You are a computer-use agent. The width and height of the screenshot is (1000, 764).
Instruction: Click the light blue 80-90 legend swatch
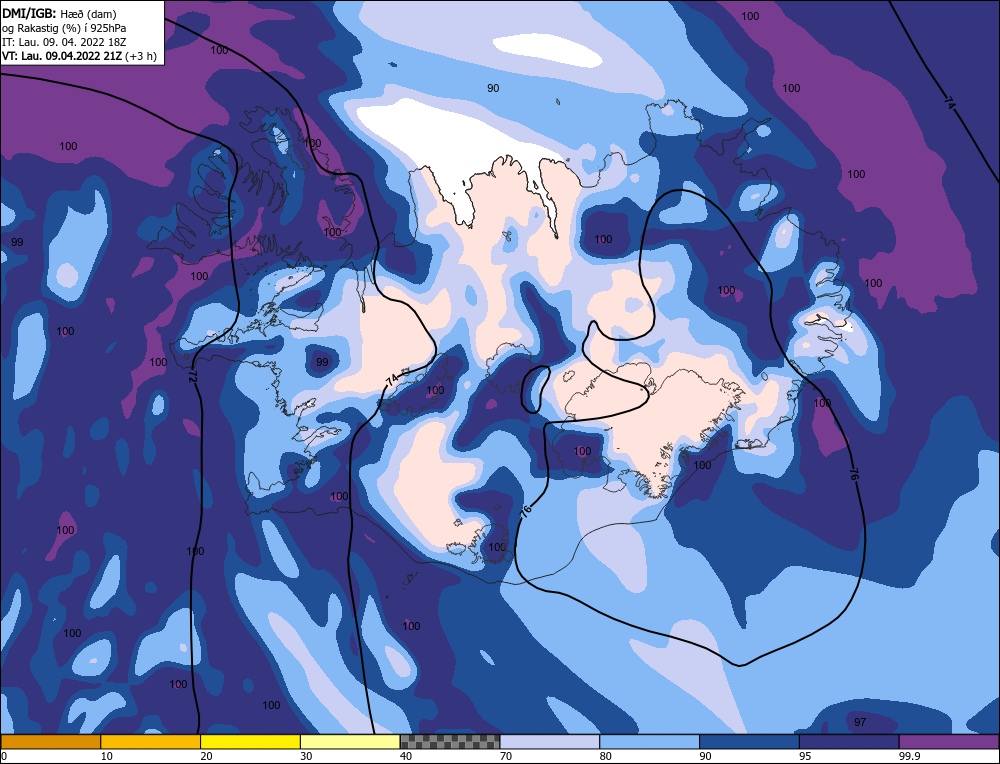coord(649,742)
